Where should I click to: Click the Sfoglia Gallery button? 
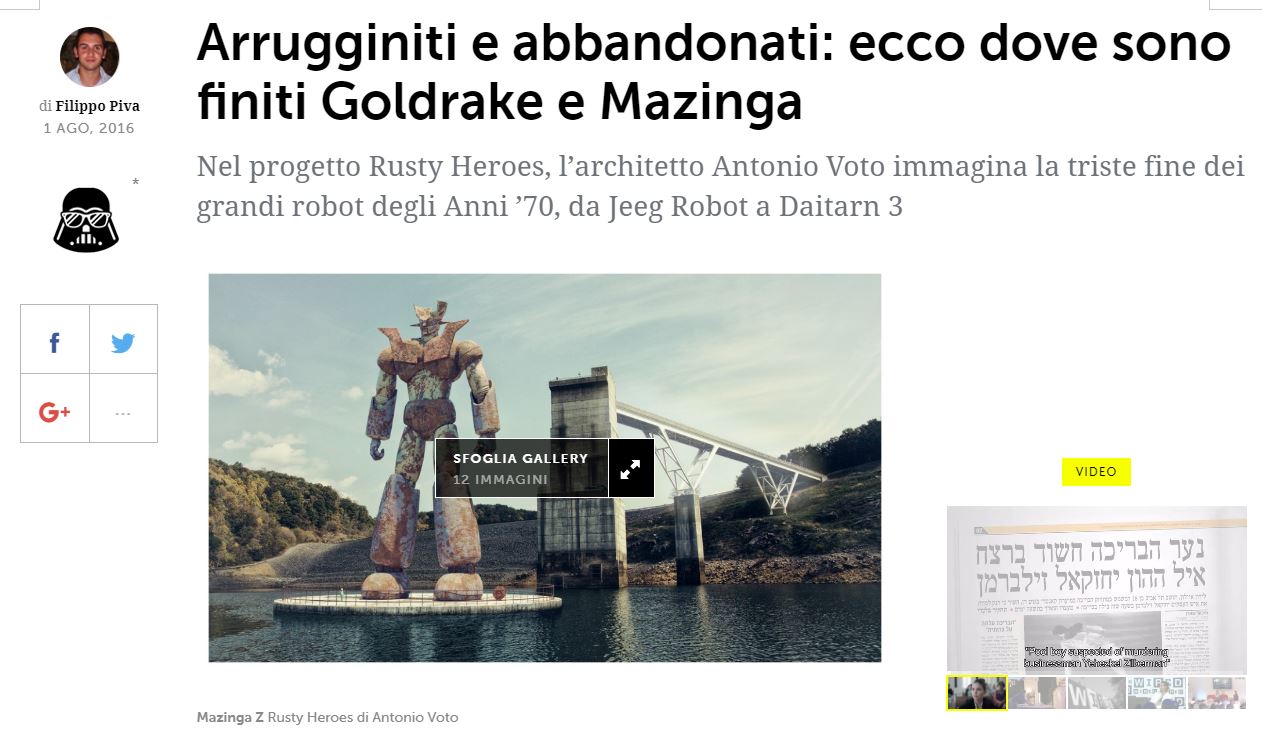tap(521, 468)
